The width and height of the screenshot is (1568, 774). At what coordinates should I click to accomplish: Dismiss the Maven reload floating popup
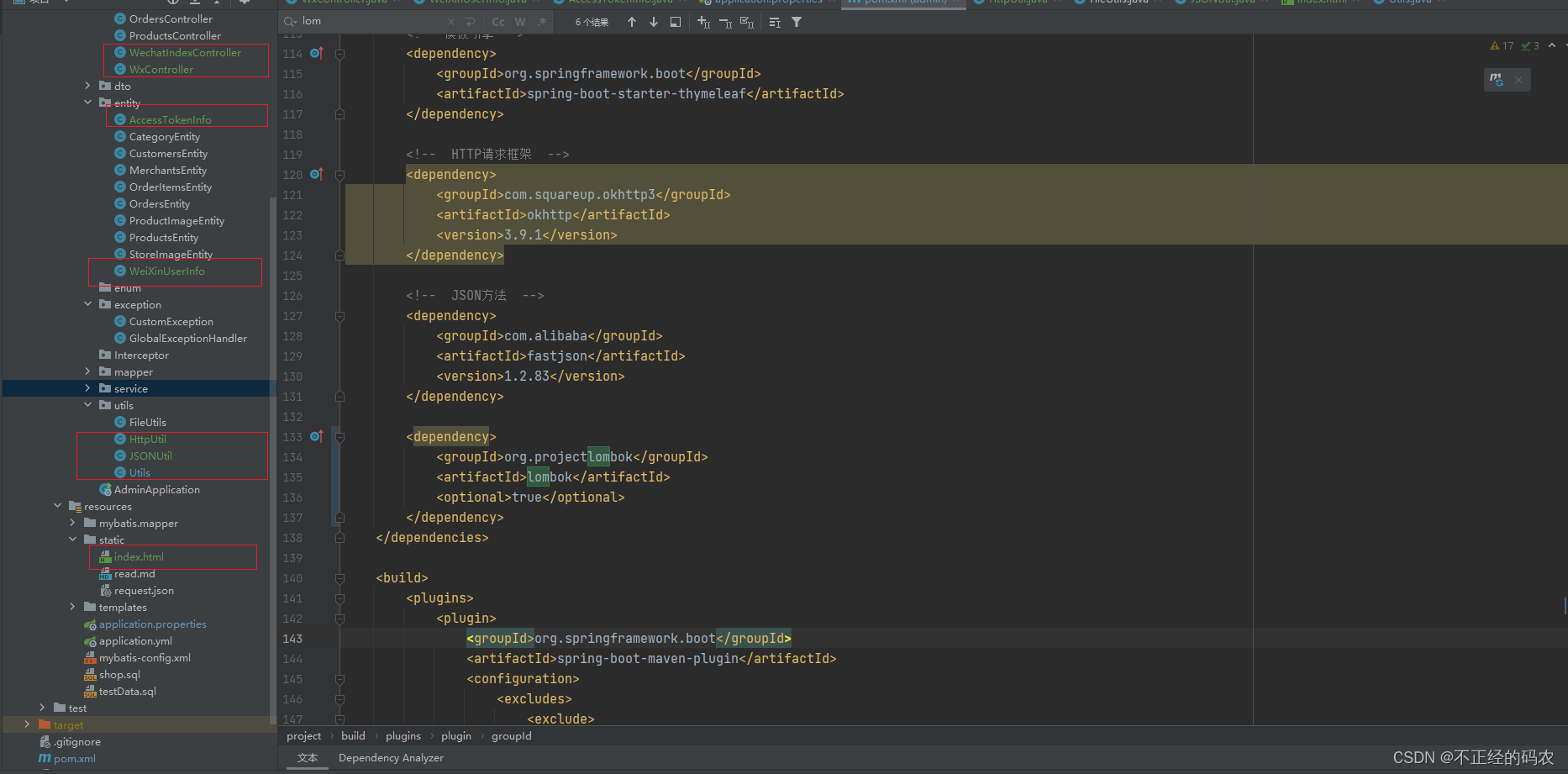click(1518, 80)
